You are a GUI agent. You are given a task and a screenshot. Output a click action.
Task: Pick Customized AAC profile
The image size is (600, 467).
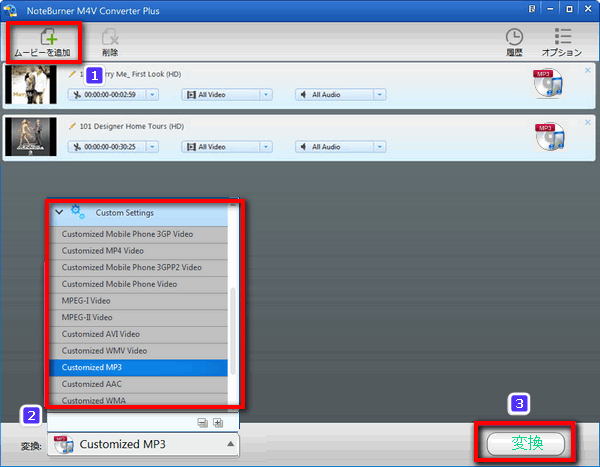tap(139, 384)
